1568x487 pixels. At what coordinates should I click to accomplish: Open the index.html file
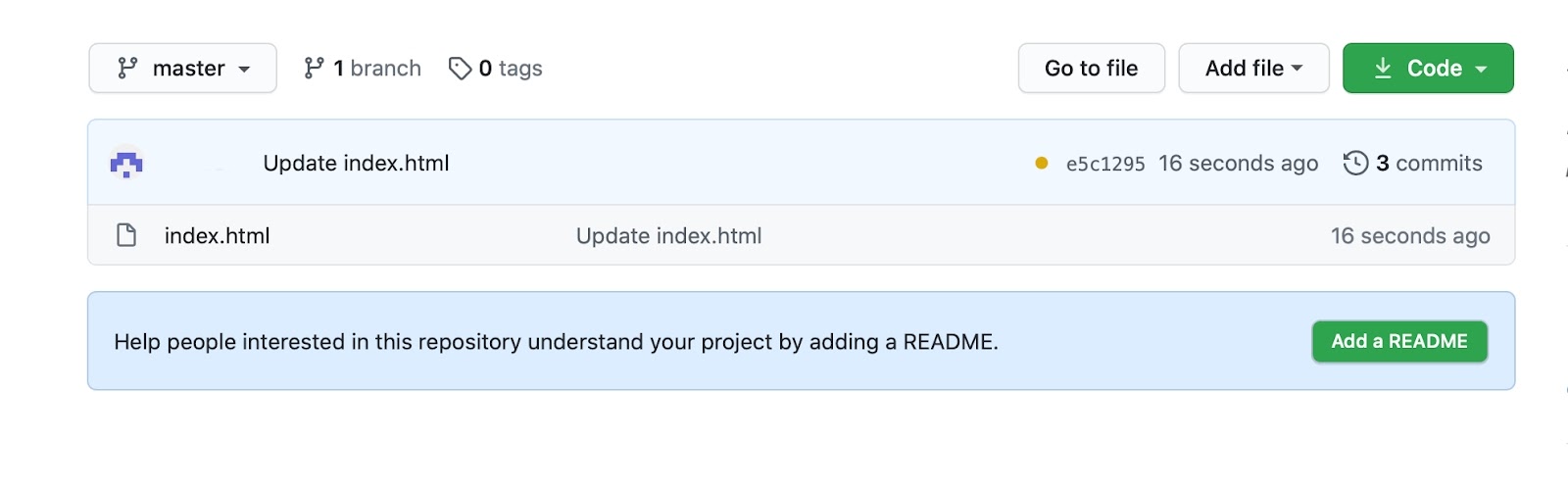(218, 236)
